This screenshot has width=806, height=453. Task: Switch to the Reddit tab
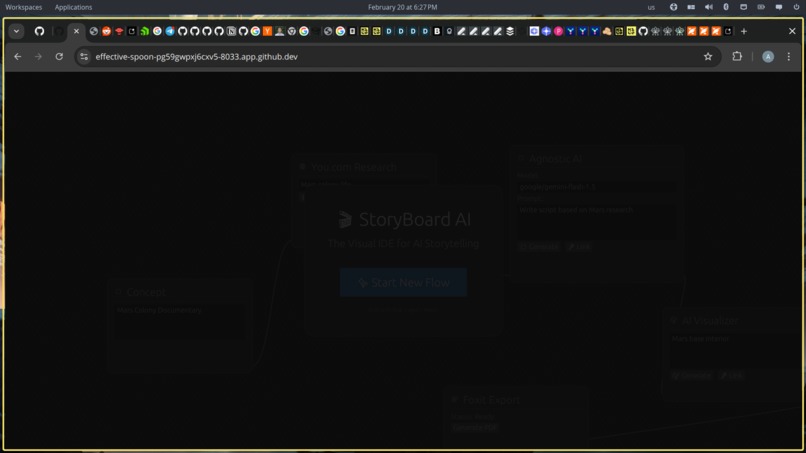[106, 31]
